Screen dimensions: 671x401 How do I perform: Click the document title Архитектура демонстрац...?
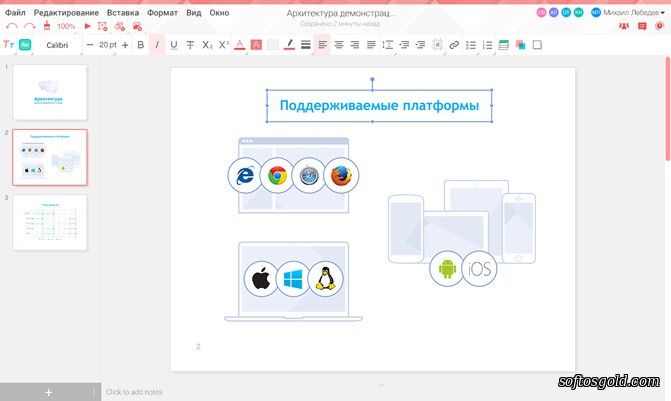[x=341, y=13]
